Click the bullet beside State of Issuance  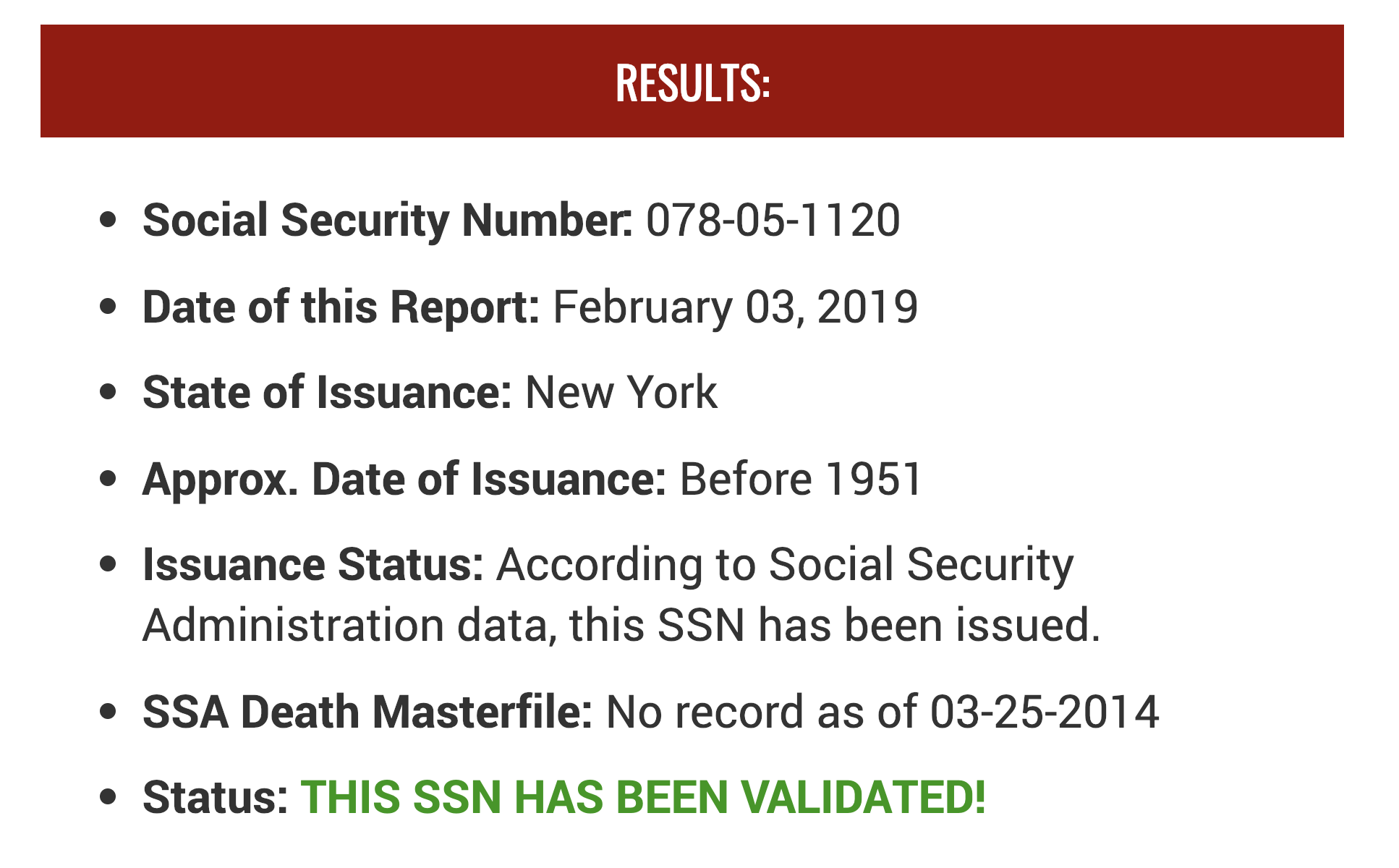pos(109,393)
